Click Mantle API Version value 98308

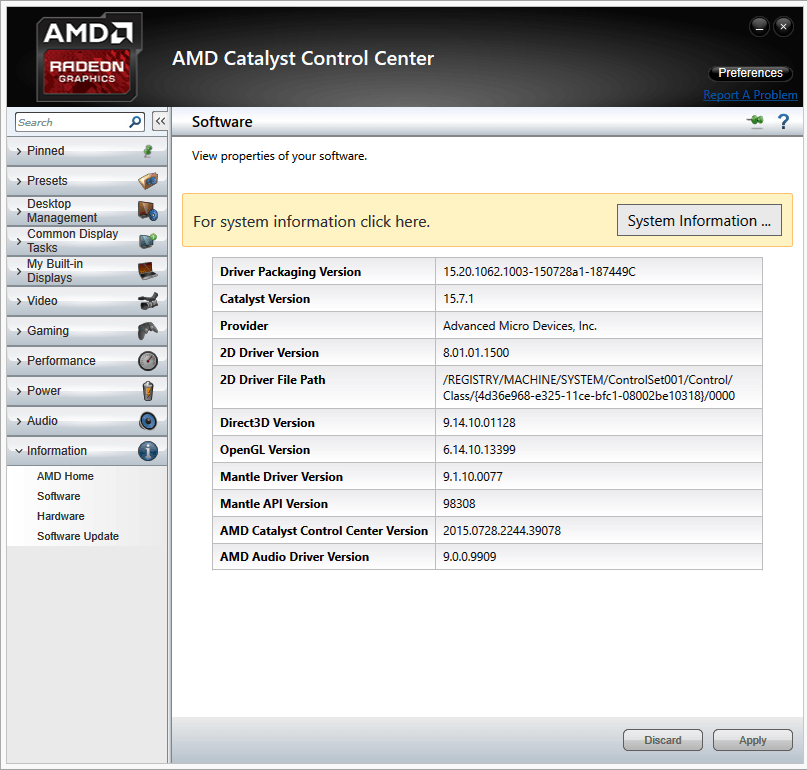click(x=459, y=504)
